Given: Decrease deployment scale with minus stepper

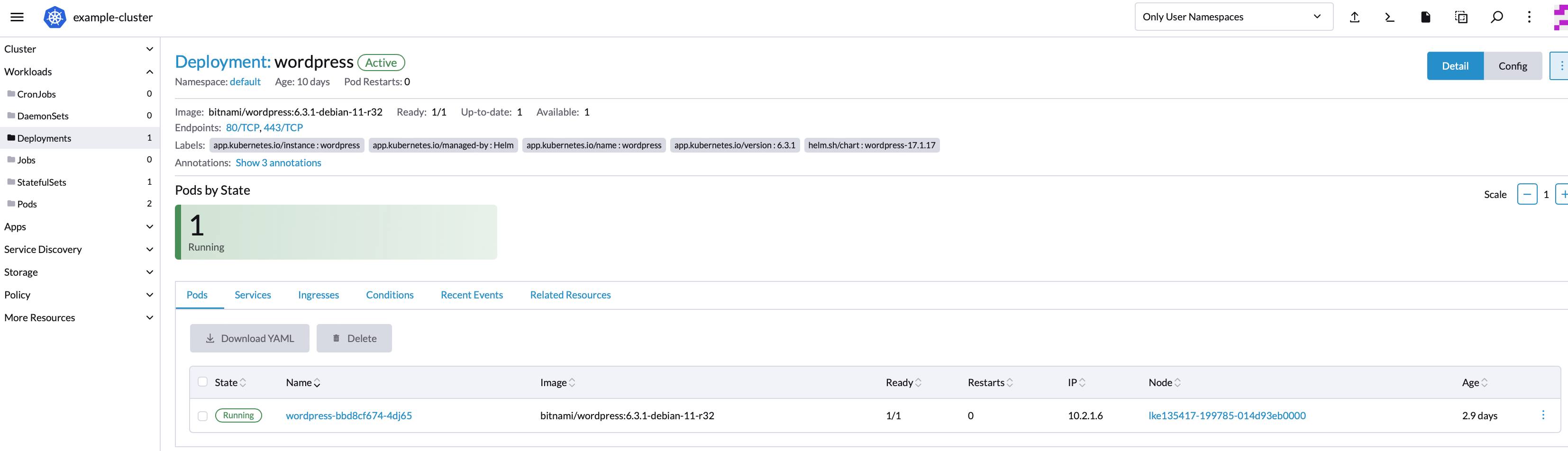Looking at the screenshot, I should point(1527,194).
